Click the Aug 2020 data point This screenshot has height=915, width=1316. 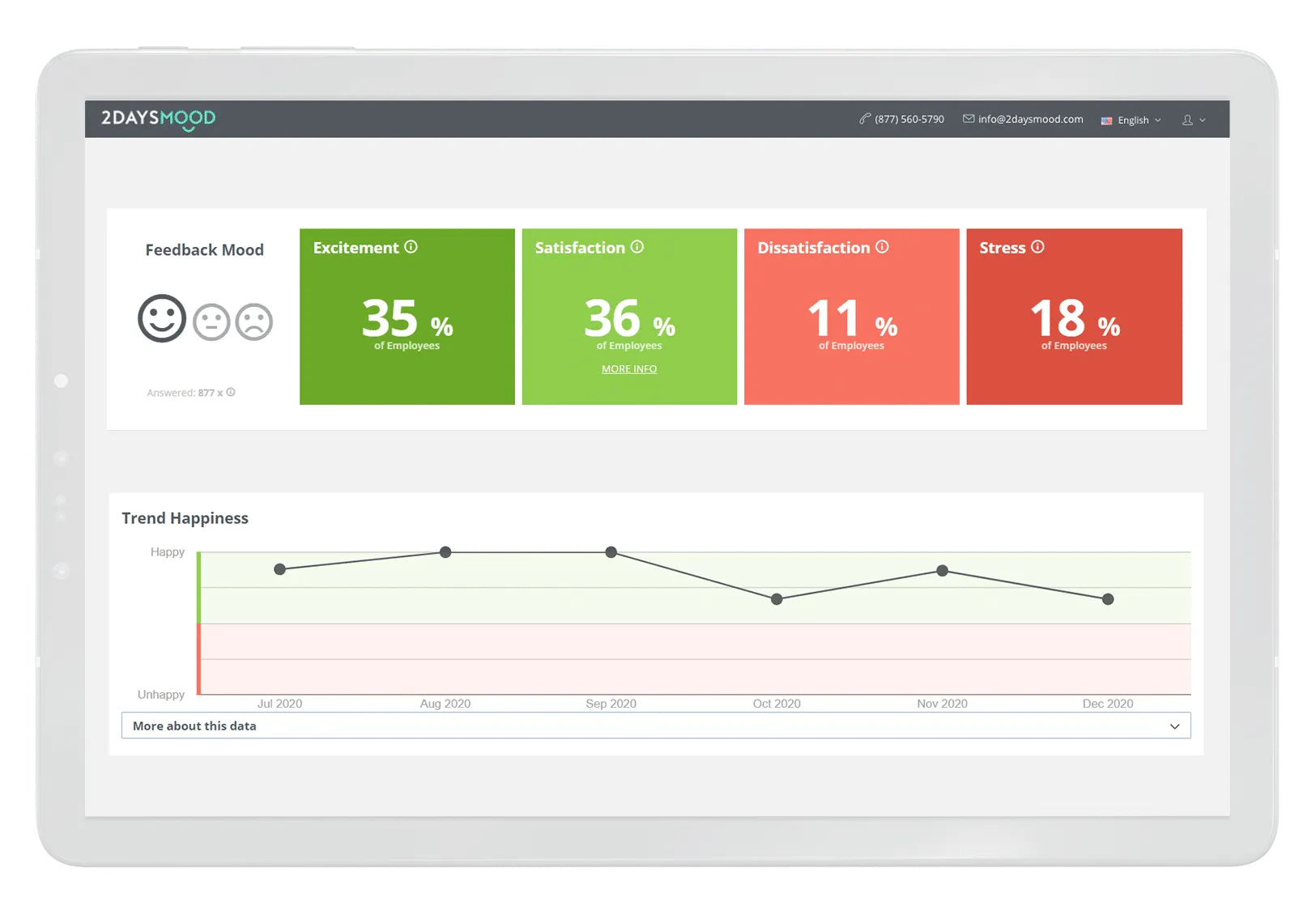point(445,552)
